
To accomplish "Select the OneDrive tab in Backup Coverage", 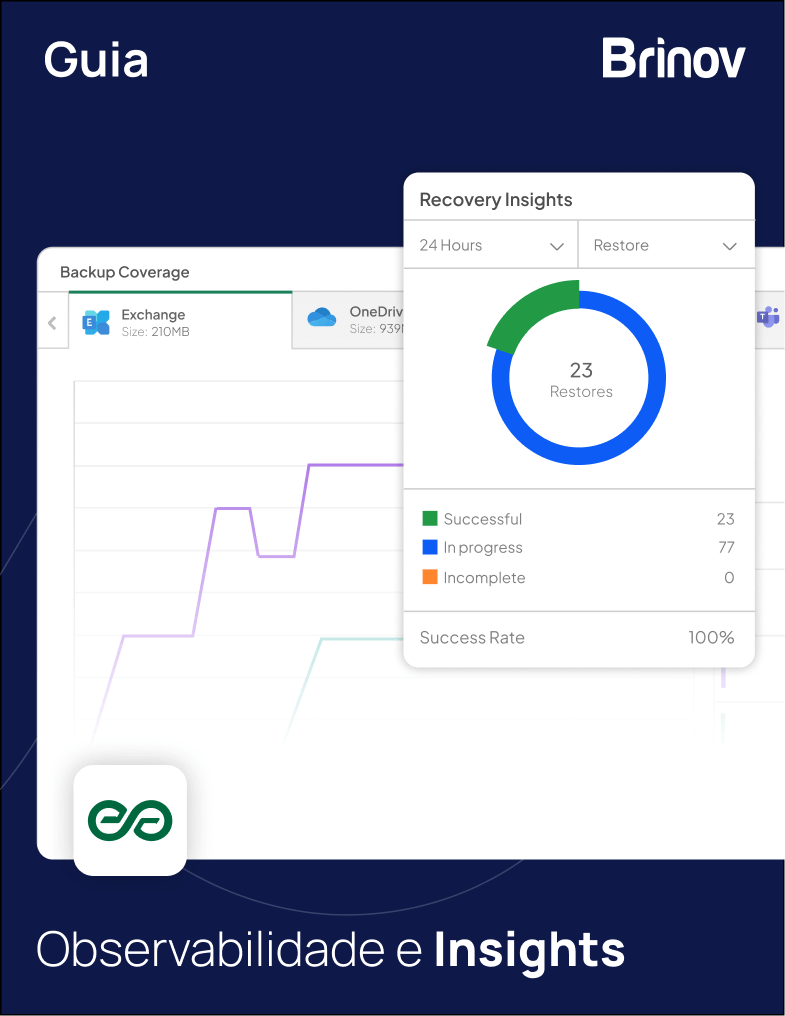I will click(348, 320).
